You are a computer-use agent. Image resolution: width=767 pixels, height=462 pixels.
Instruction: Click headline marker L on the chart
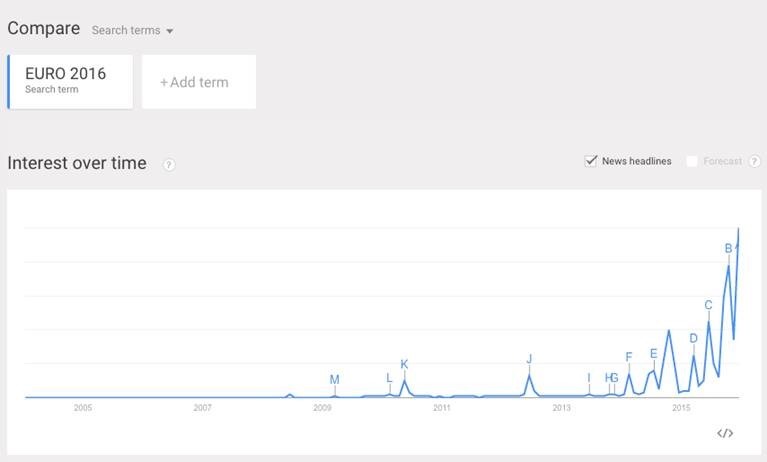[x=389, y=377]
